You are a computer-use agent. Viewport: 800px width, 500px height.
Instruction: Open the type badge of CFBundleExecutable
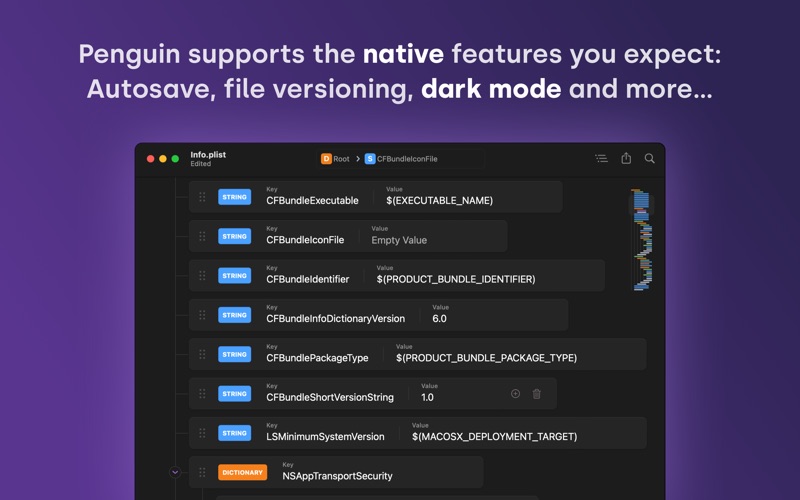coord(234,197)
